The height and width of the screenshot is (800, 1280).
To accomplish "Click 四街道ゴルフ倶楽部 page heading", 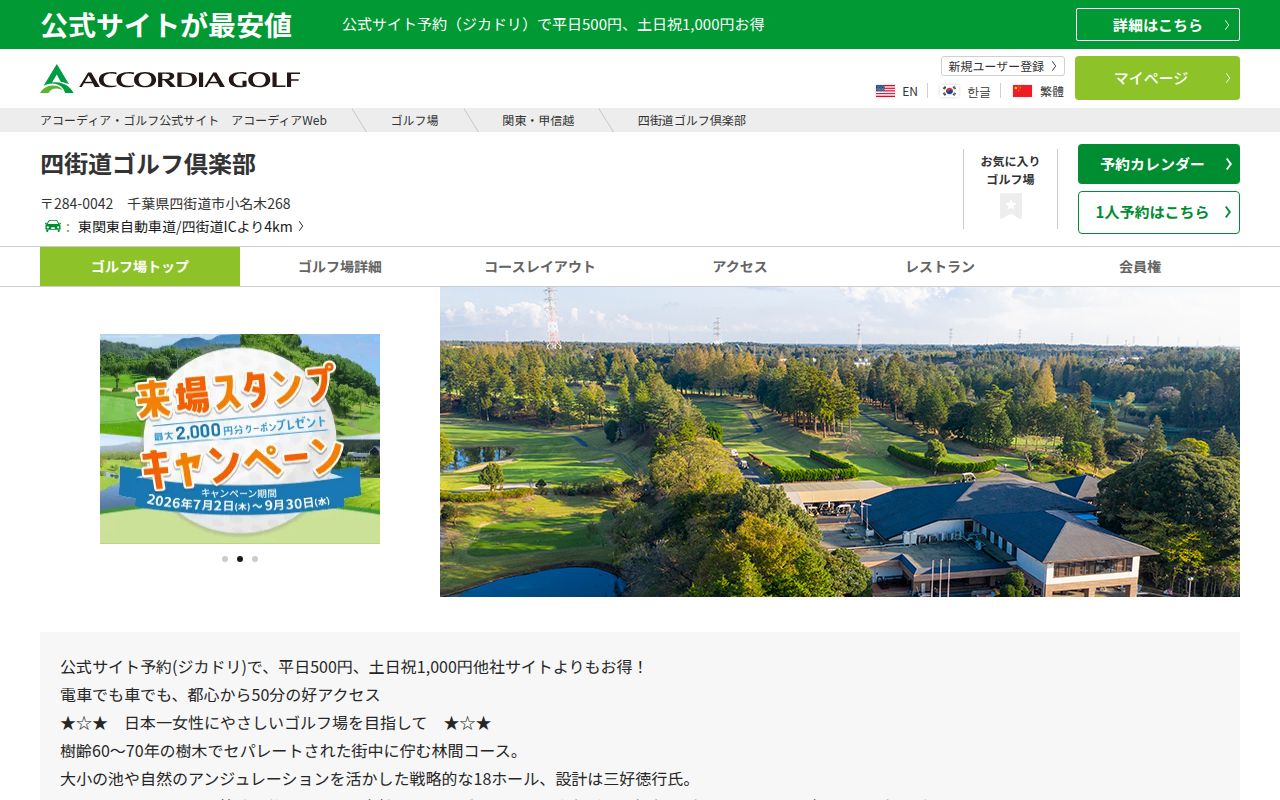I will 148,164.
